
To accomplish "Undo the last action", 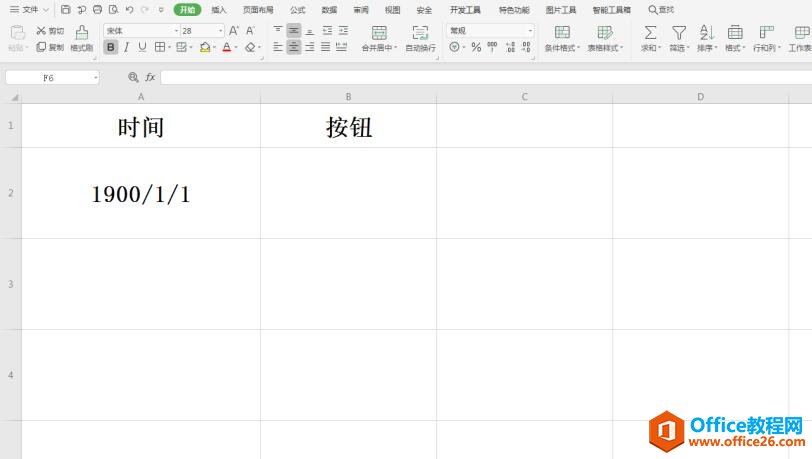I will [129, 9].
